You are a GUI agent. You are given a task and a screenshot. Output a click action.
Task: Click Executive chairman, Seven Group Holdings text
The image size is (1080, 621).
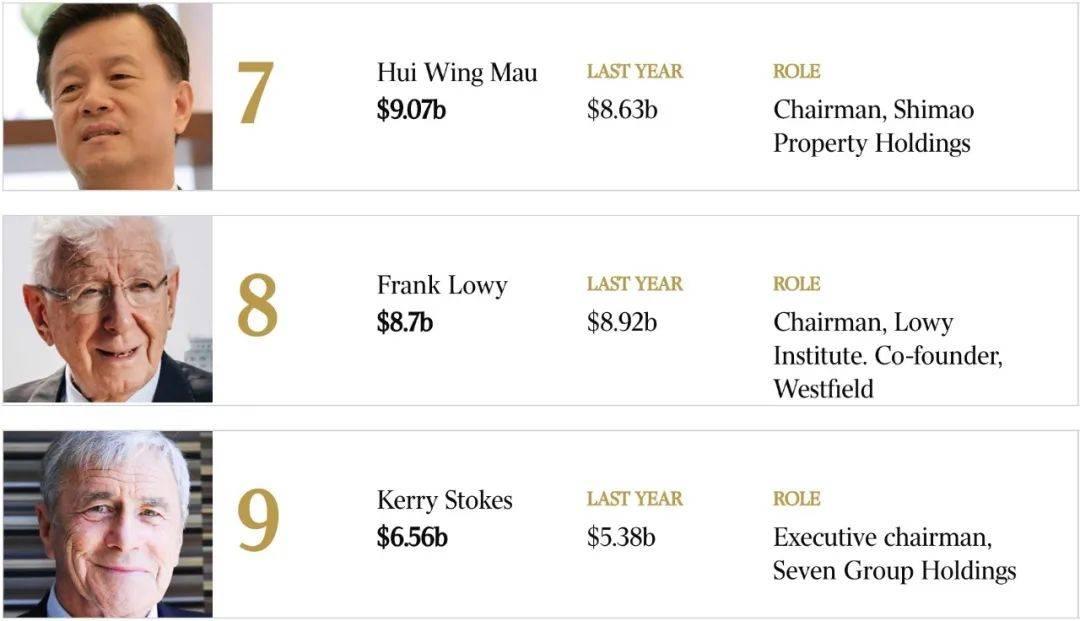pos(894,554)
